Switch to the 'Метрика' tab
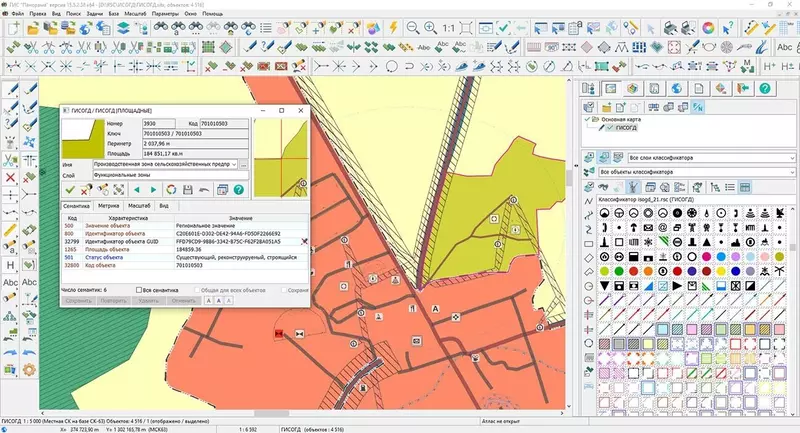The image size is (800, 433). [x=108, y=204]
